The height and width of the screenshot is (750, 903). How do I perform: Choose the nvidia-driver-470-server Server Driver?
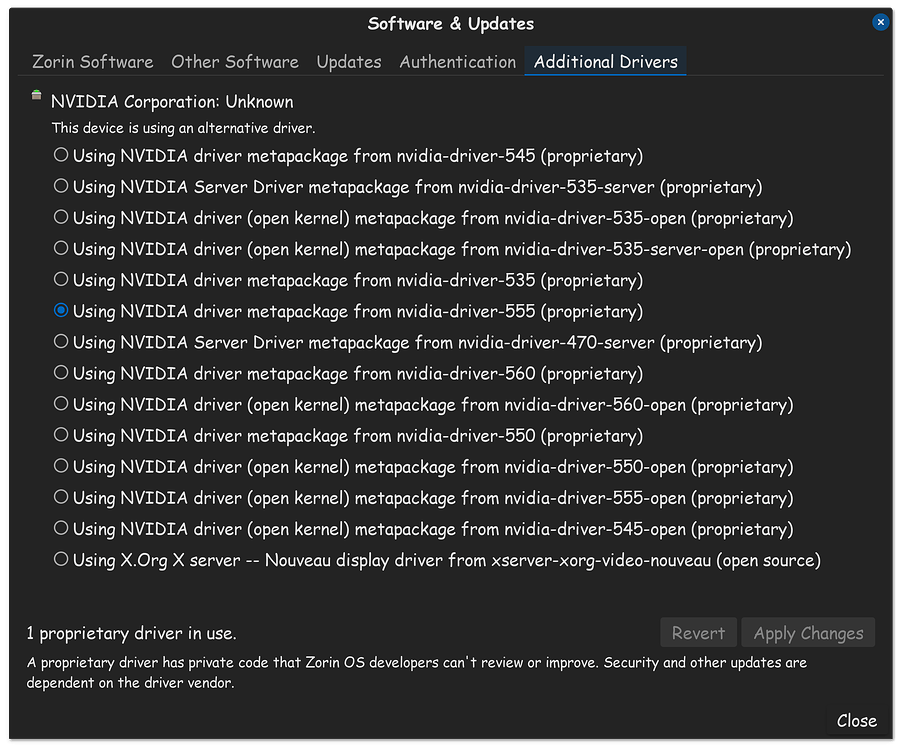point(61,342)
